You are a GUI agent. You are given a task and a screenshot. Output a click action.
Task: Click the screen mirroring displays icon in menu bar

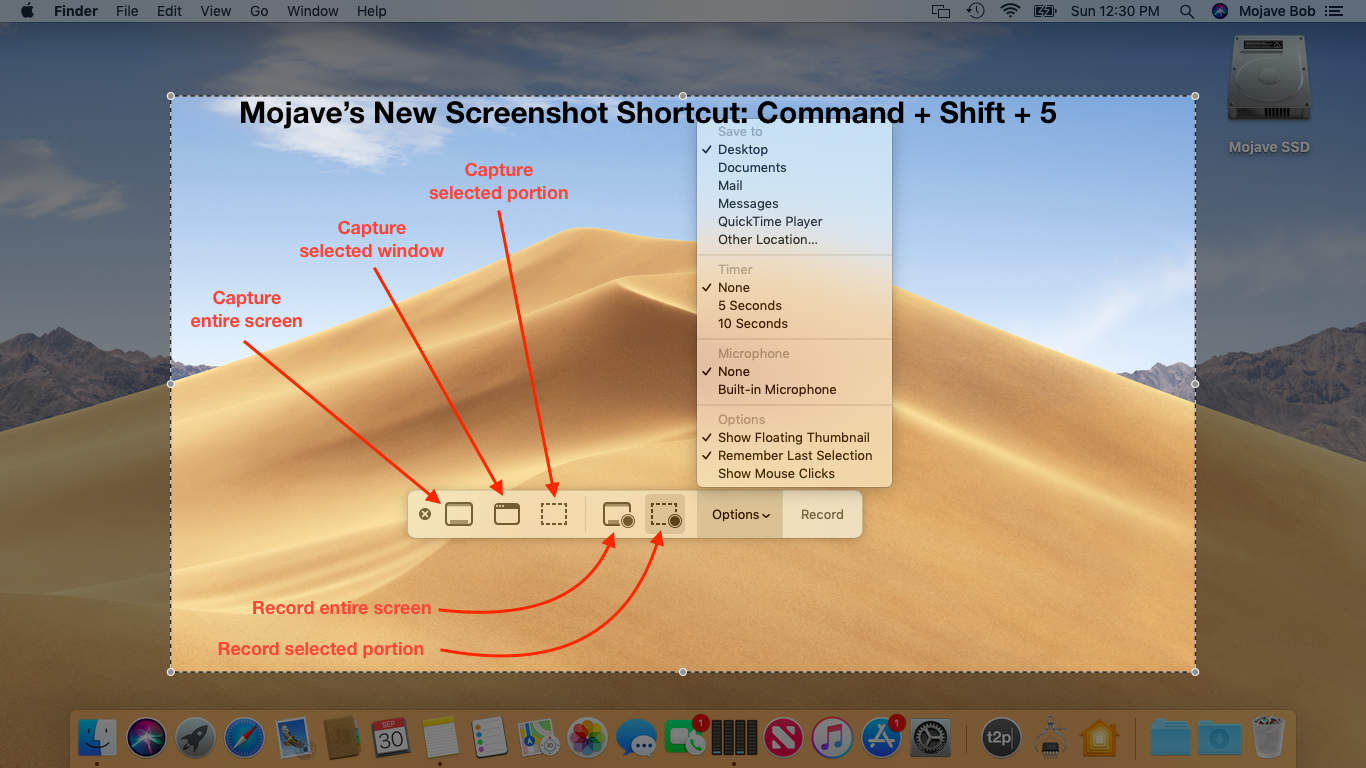[940, 11]
